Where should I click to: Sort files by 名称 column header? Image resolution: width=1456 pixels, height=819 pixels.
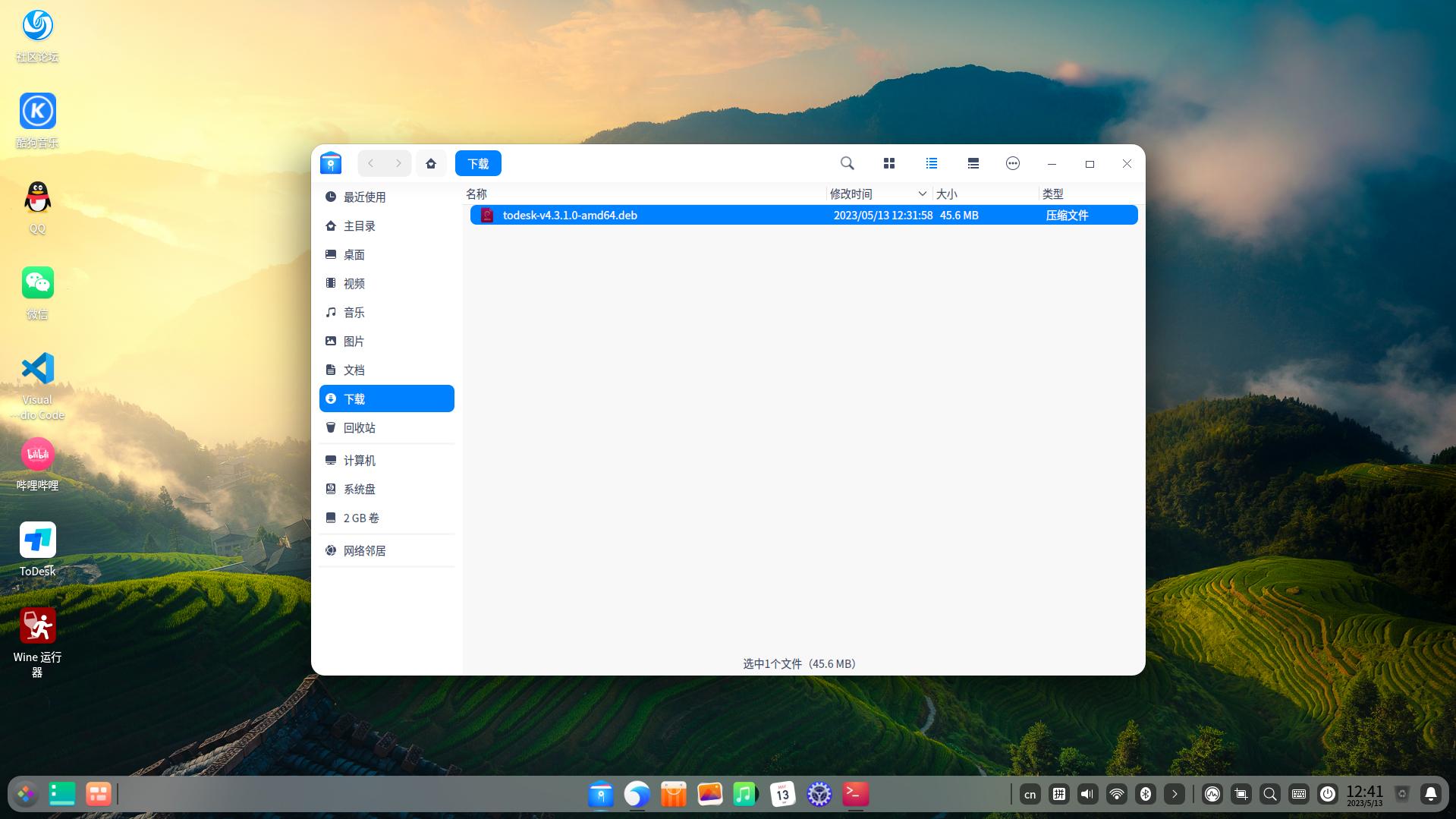tap(476, 194)
